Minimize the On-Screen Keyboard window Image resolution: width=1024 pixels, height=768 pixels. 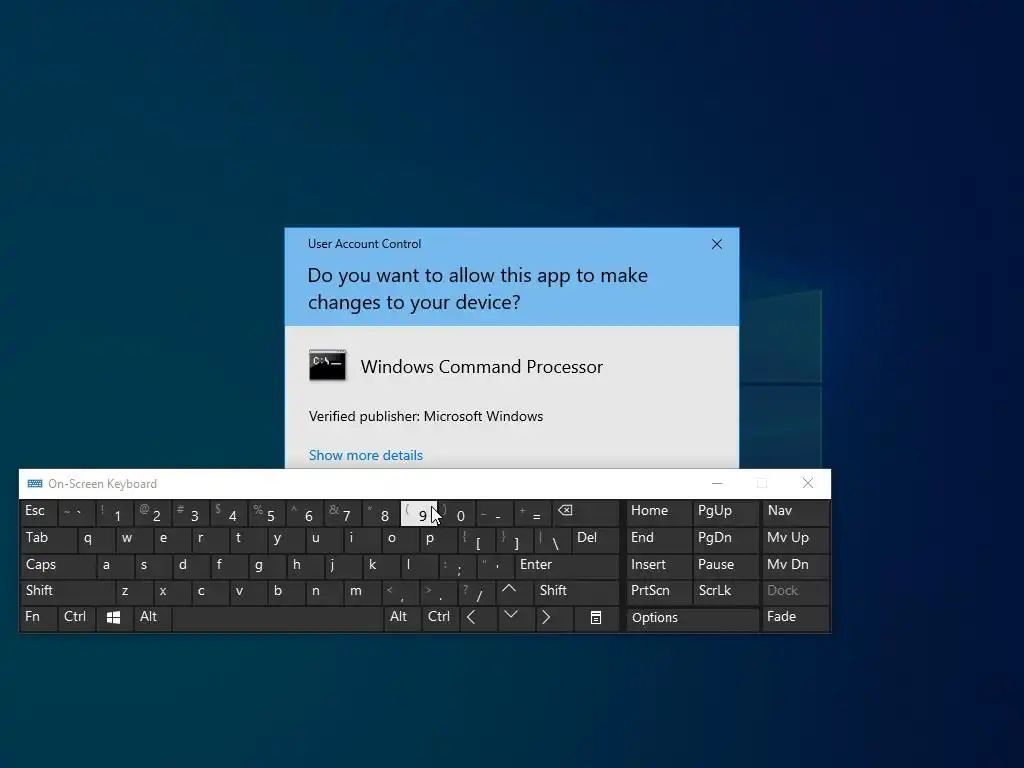[x=717, y=483]
